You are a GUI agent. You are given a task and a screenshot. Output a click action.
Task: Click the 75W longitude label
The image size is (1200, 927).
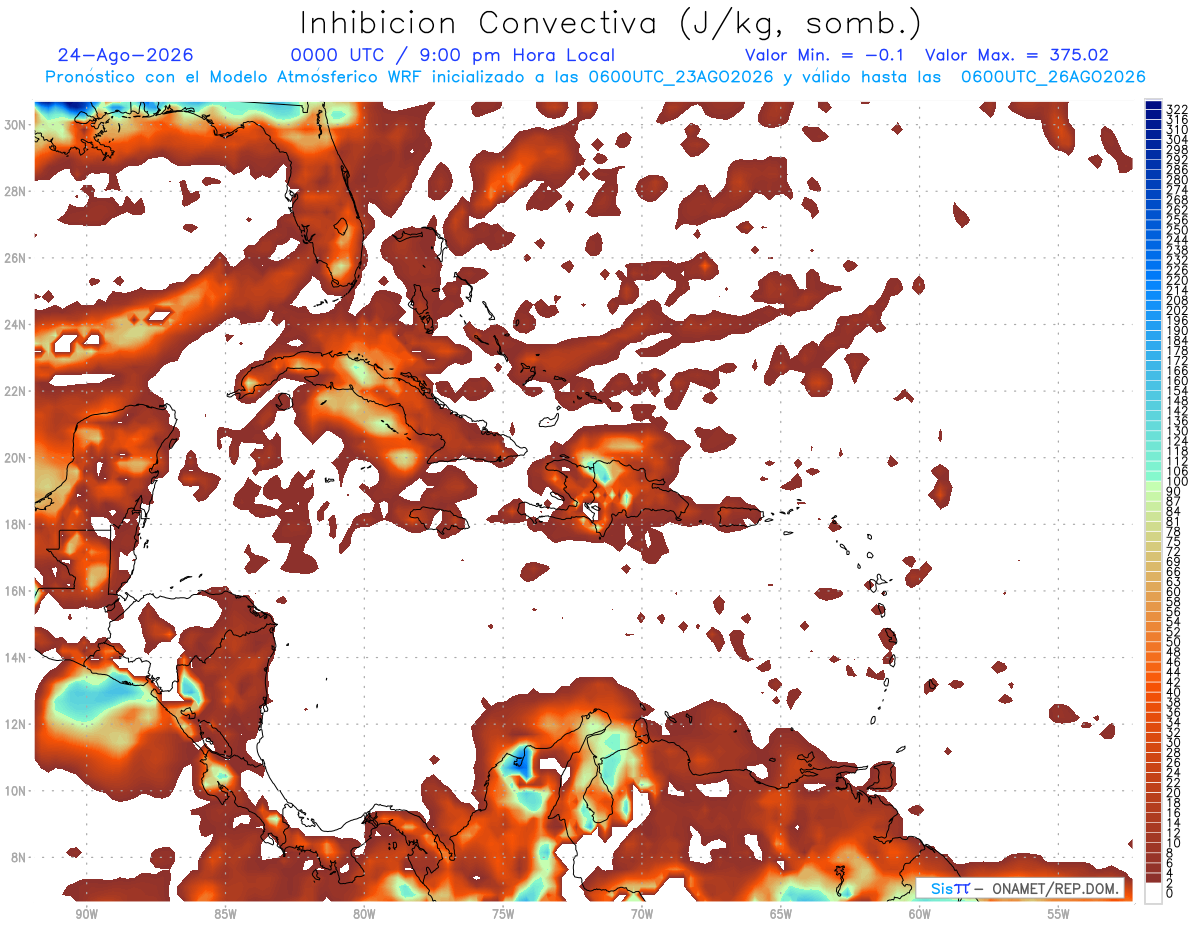pos(503,913)
